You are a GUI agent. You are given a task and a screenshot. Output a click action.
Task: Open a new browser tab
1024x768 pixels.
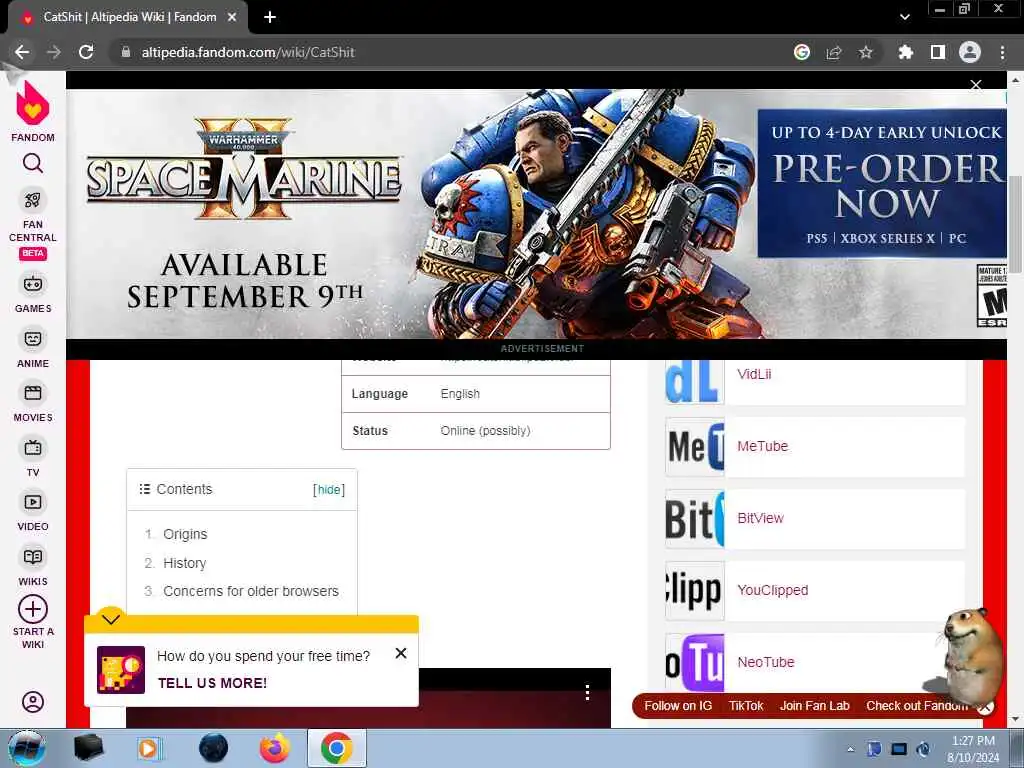click(270, 18)
